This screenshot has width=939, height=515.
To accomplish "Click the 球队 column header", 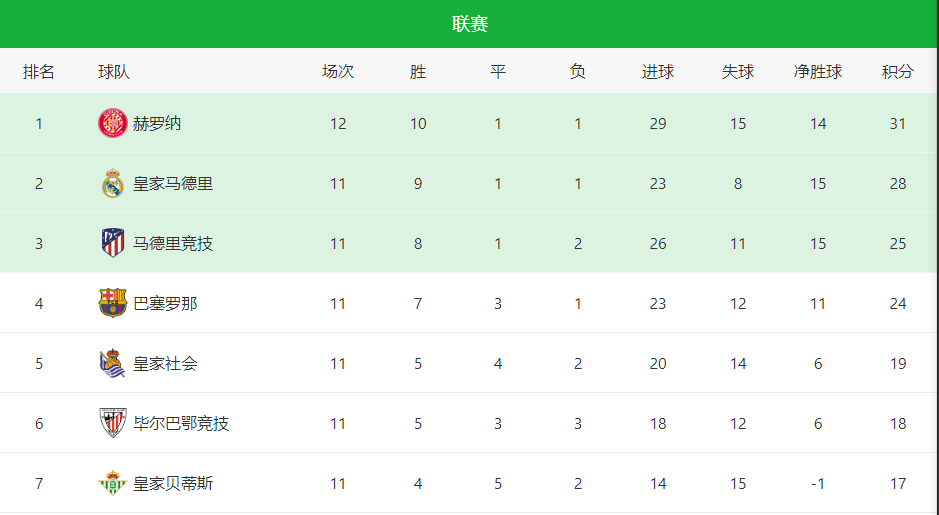I will 114,72.
